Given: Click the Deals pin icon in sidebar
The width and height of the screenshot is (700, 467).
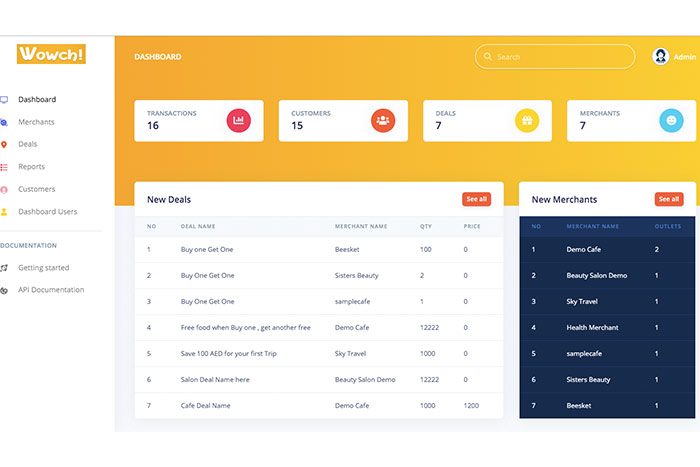Looking at the screenshot, I should tap(4, 145).
